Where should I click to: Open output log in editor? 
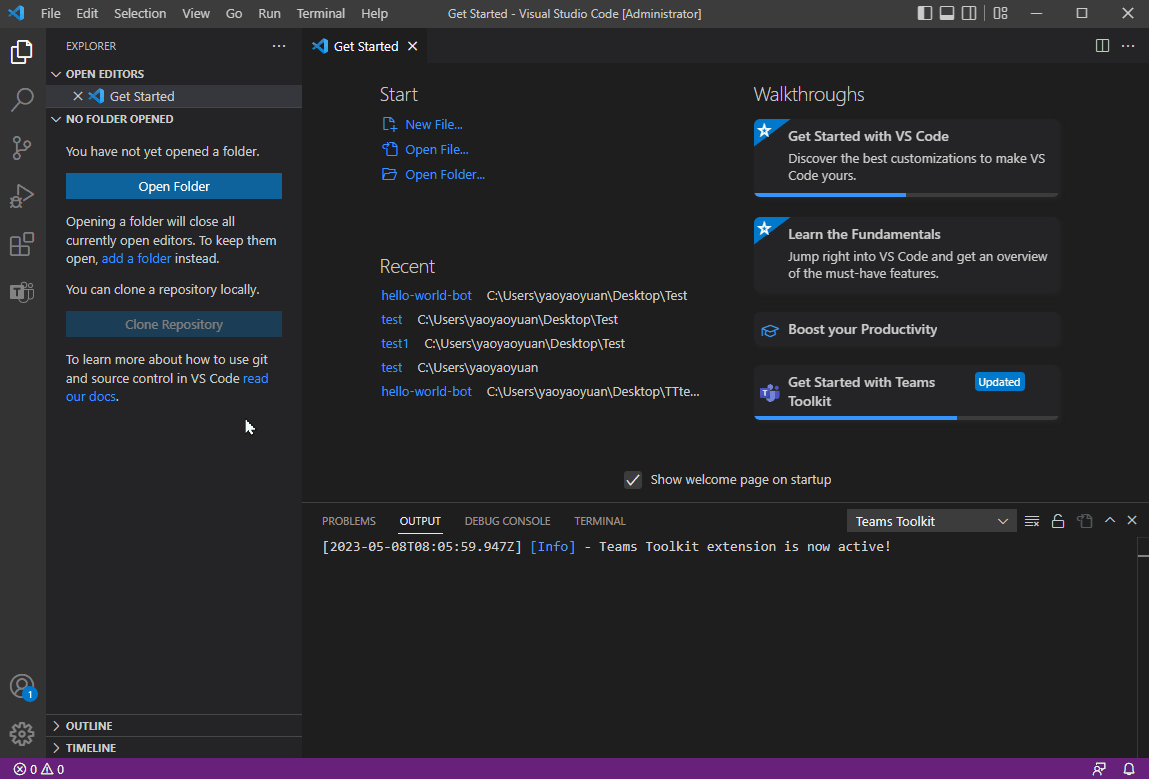pyautogui.click(x=1085, y=521)
